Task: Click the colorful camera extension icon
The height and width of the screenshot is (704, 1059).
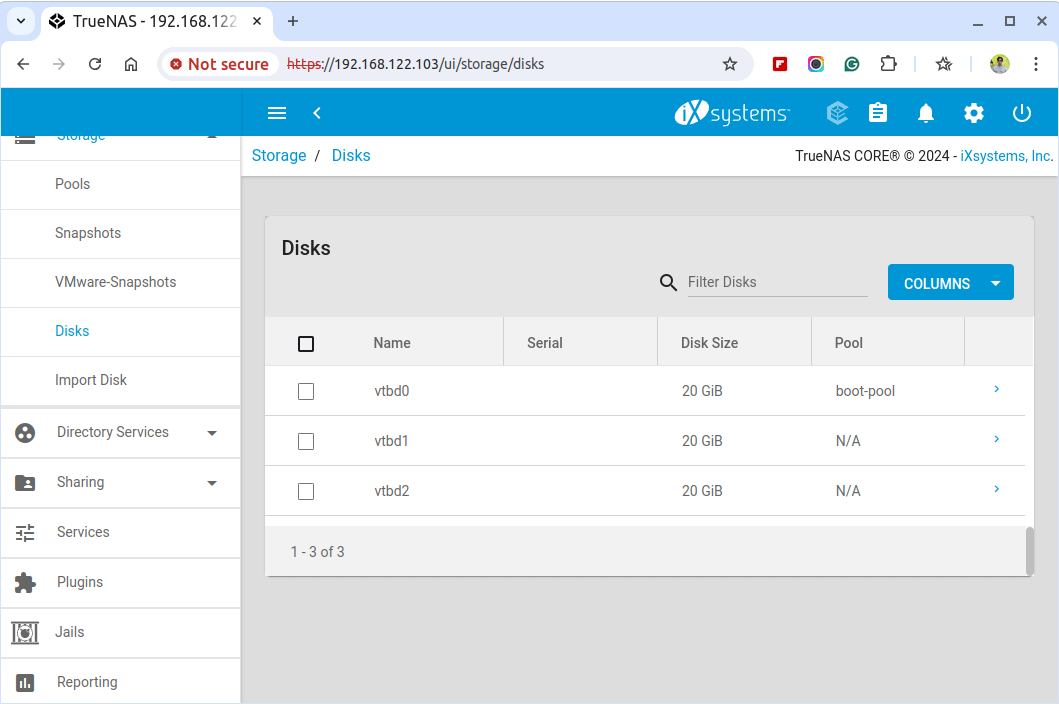Action: (816, 64)
